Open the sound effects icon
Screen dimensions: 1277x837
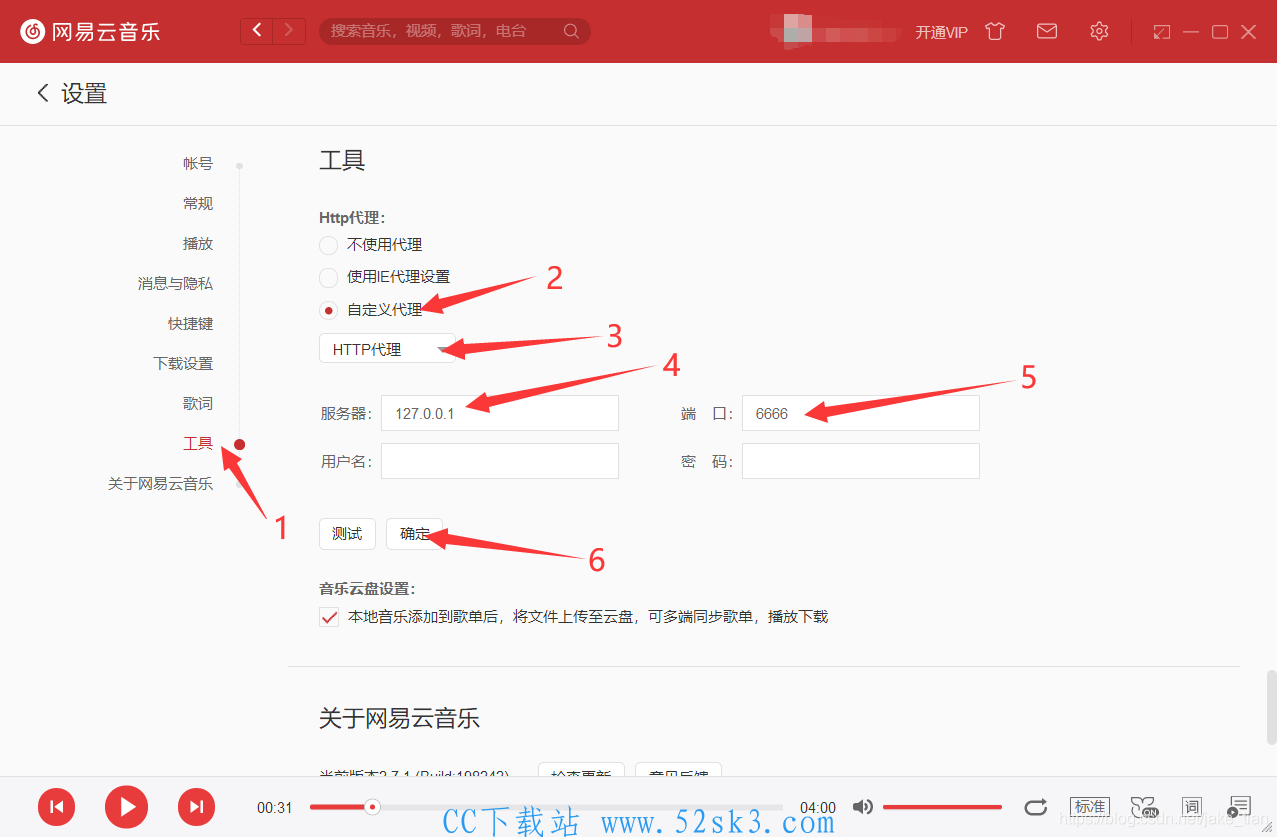(1143, 807)
